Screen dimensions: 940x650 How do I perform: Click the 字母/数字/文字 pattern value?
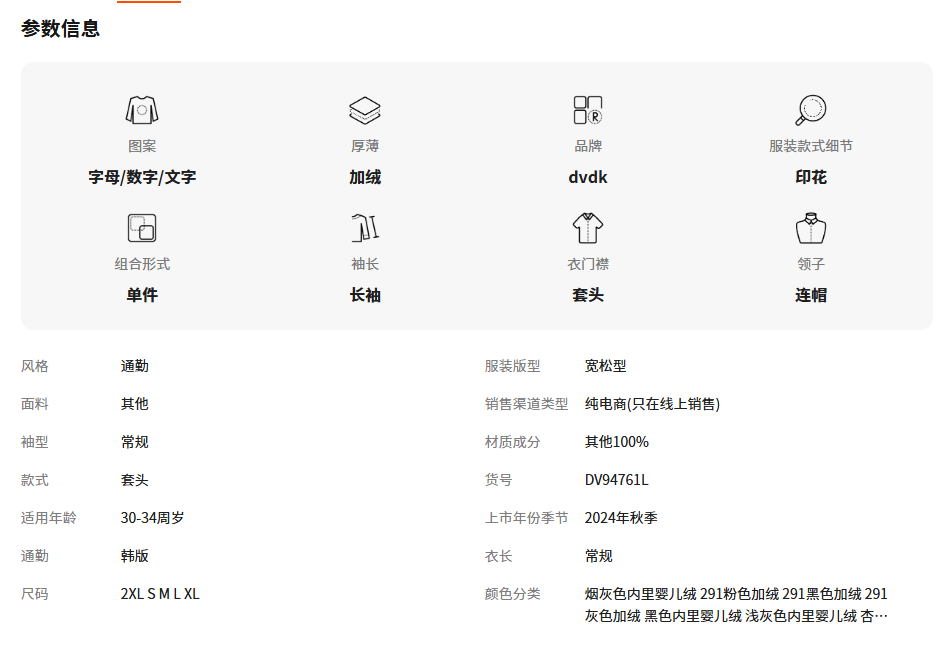142,177
